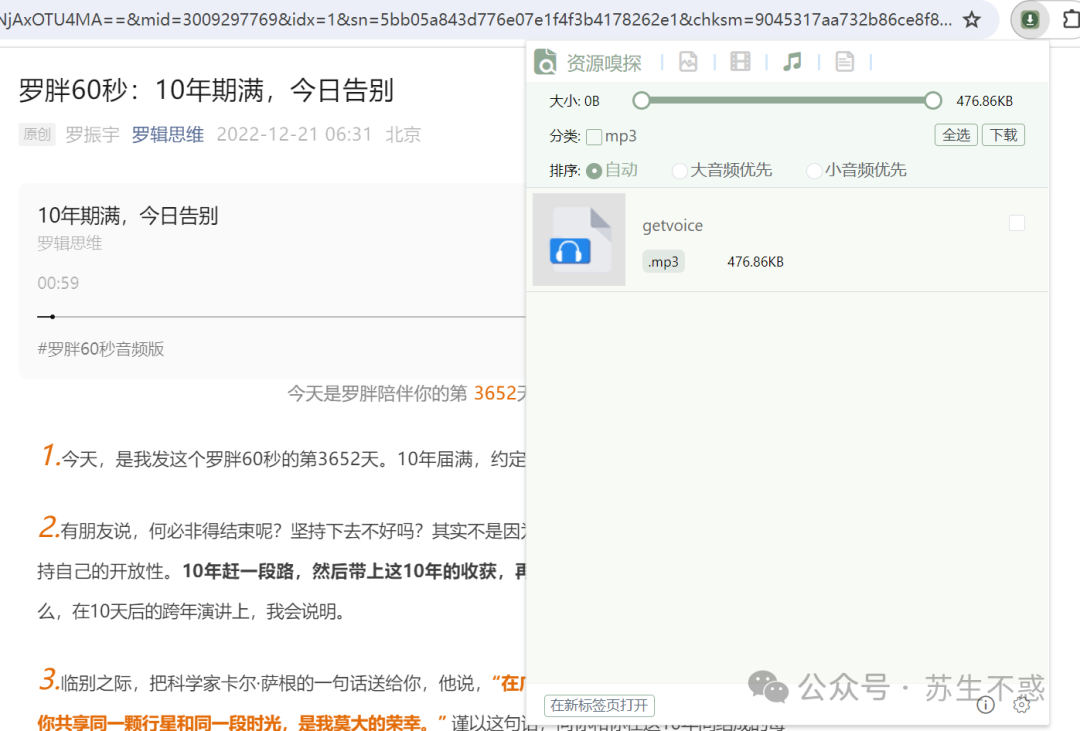1080x731 pixels.
Task: Click the 罗振宇 author name
Action: [92, 134]
